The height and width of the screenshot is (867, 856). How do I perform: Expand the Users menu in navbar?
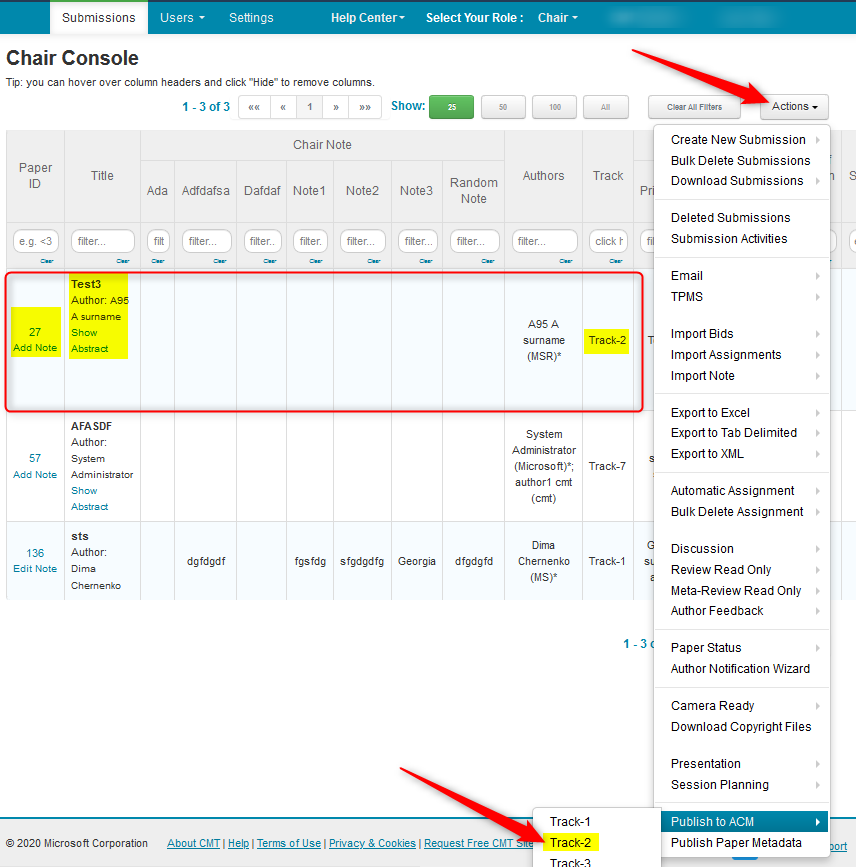[x=182, y=17]
